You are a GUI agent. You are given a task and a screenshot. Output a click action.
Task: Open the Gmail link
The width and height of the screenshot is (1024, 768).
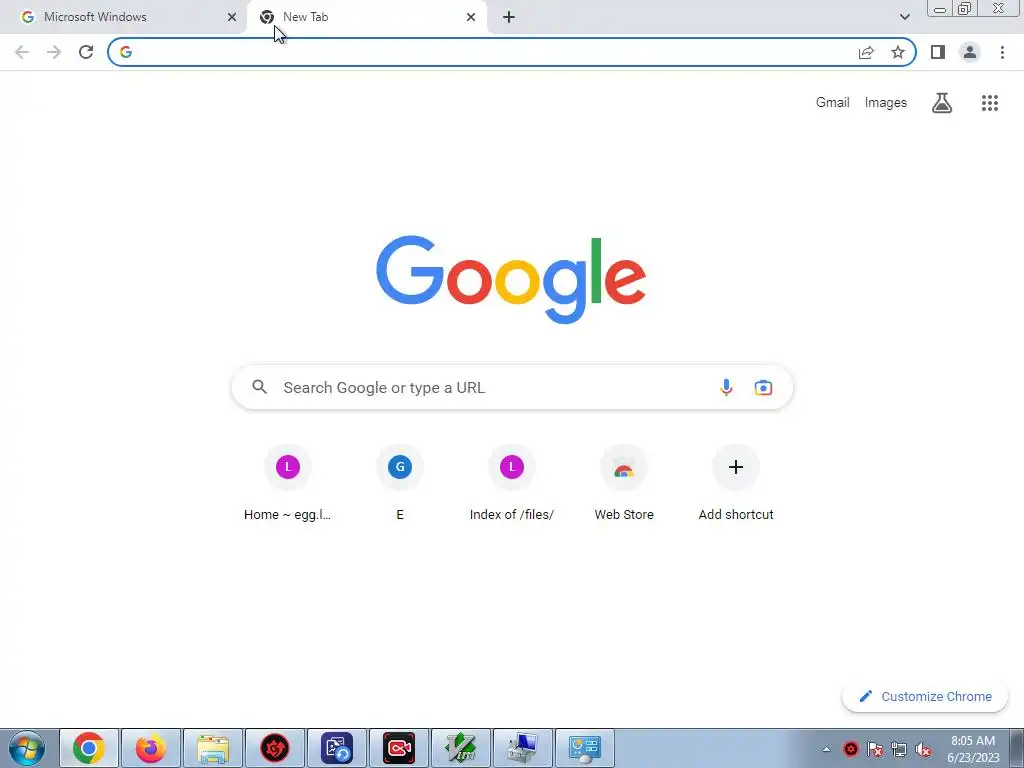832,103
